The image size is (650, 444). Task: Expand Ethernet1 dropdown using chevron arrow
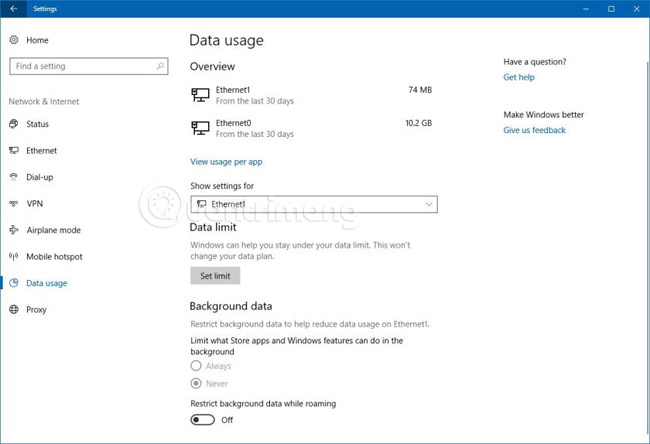429,204
